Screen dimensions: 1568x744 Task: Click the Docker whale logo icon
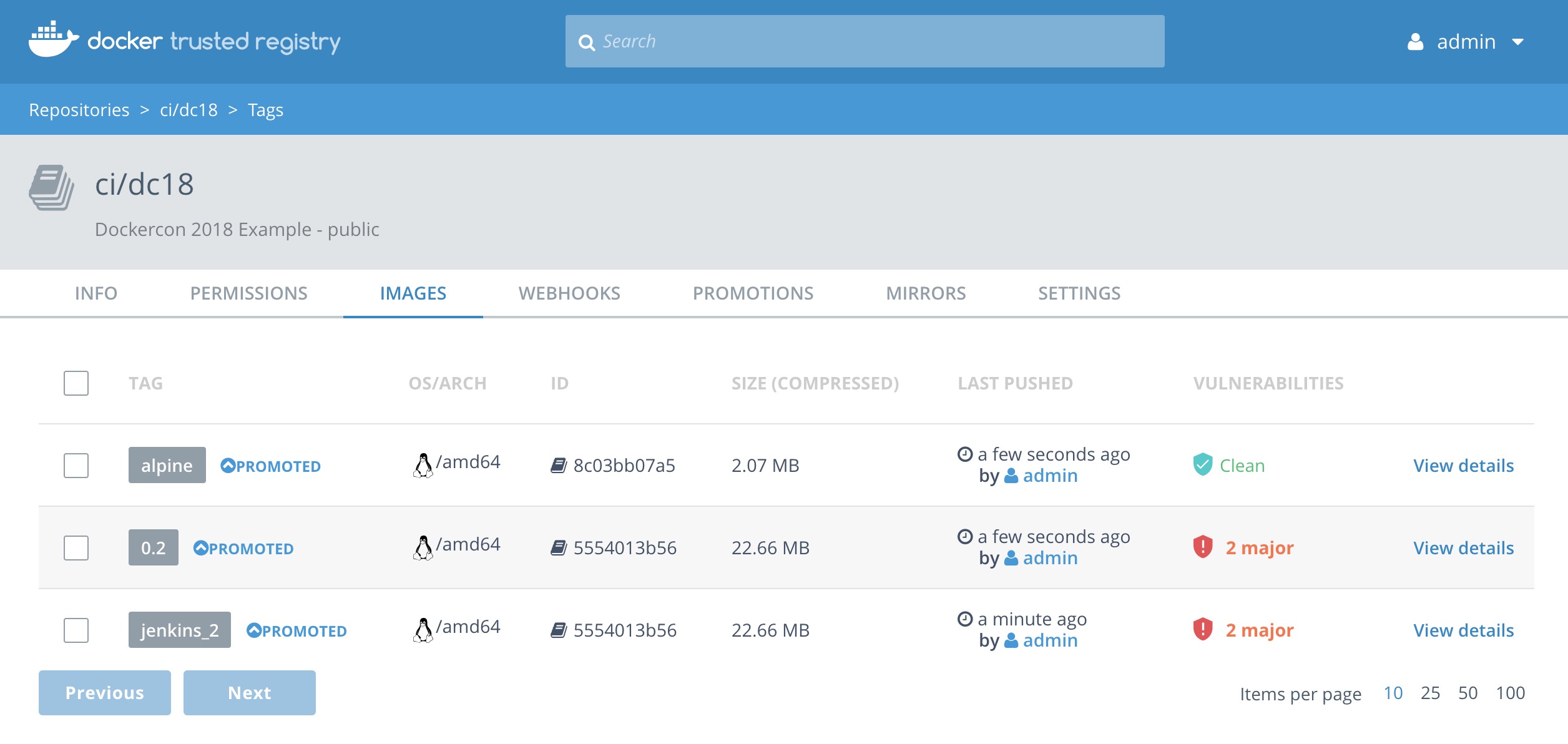click(53, 39)
